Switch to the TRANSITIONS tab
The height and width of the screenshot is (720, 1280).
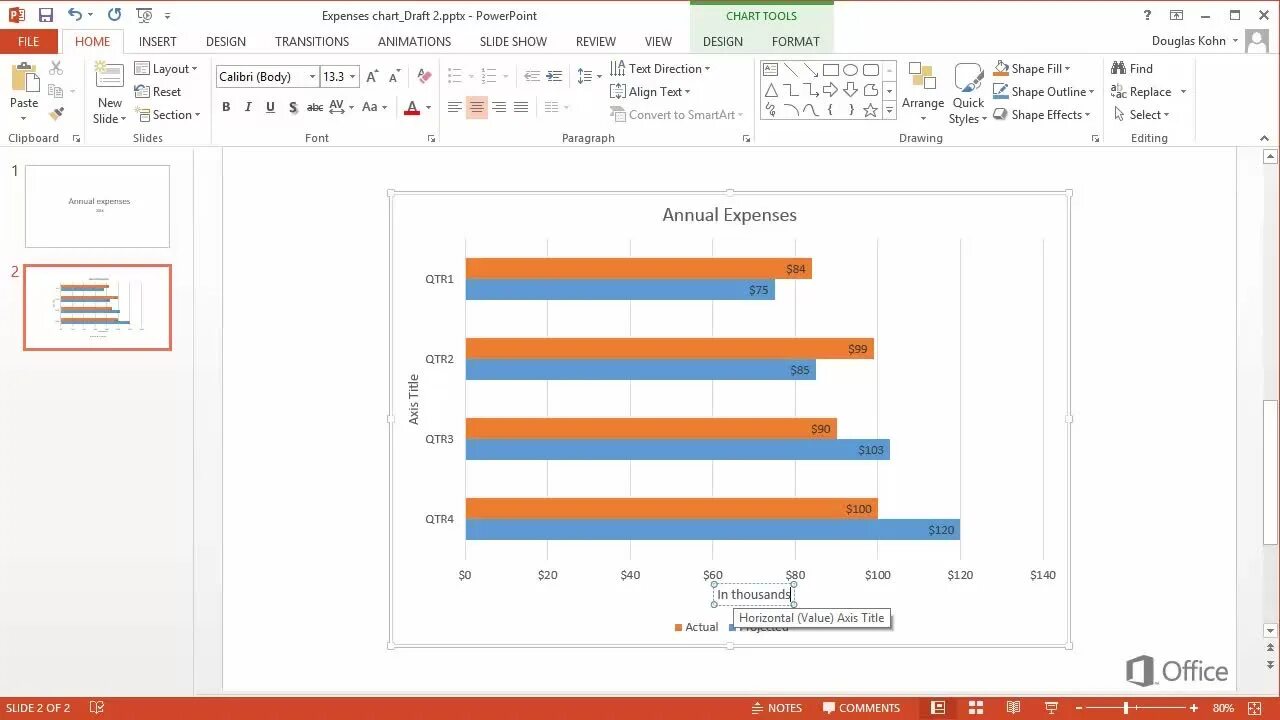[x=312, y=41]
